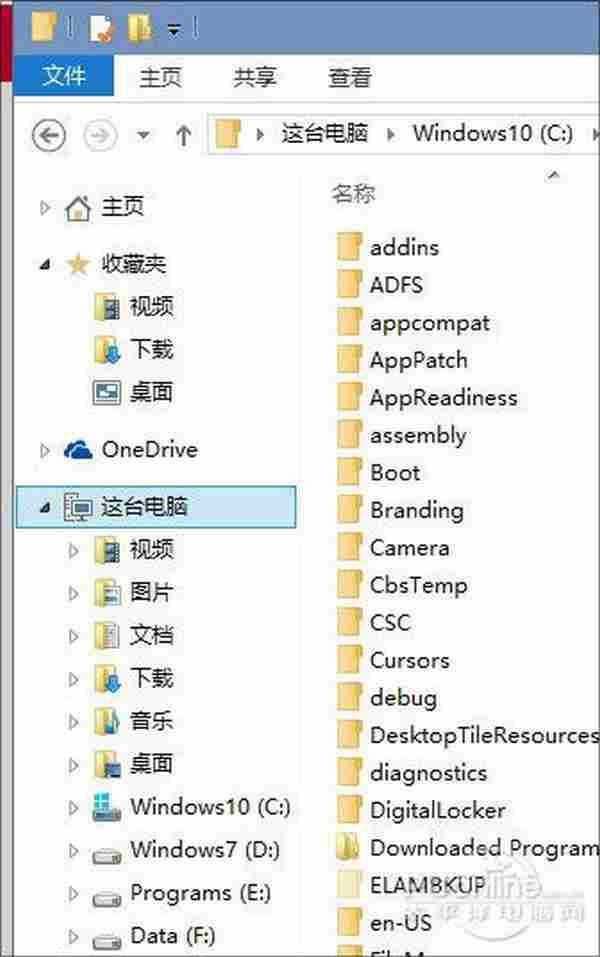
Task: Open the 文件 menu
Action: [64, 76]
